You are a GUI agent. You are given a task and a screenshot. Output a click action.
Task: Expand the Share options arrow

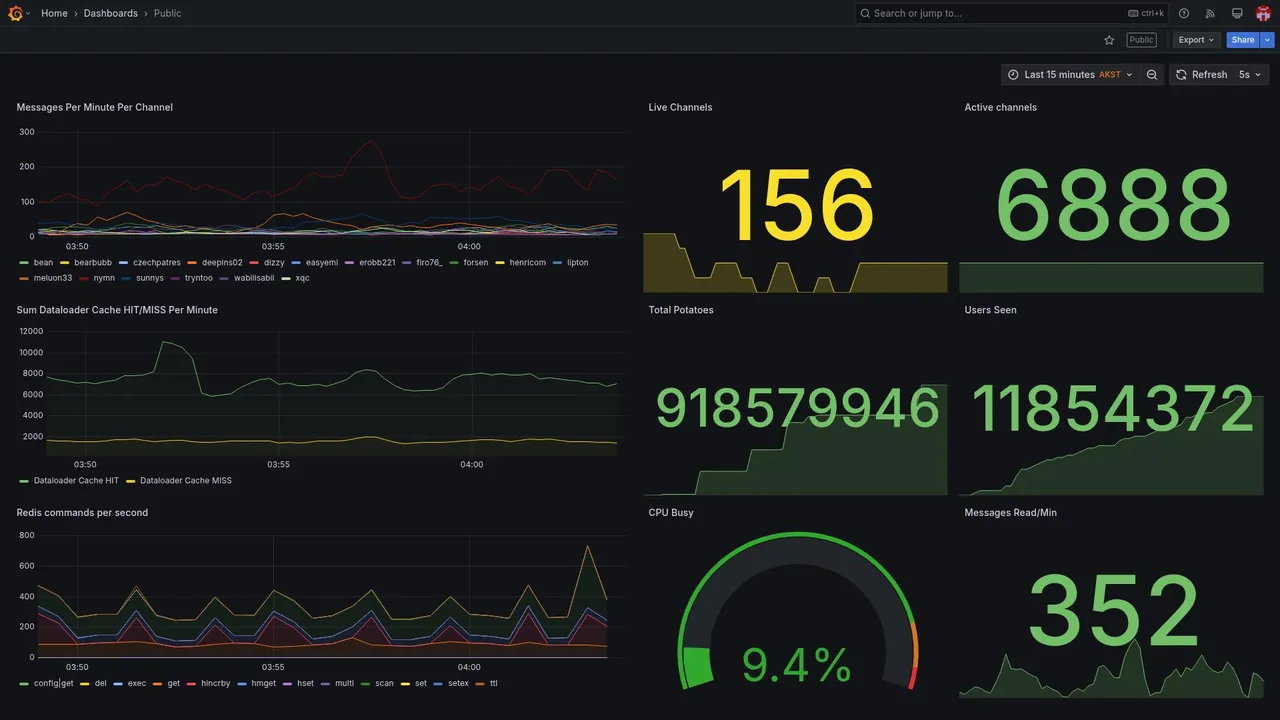pos(1268,40)
